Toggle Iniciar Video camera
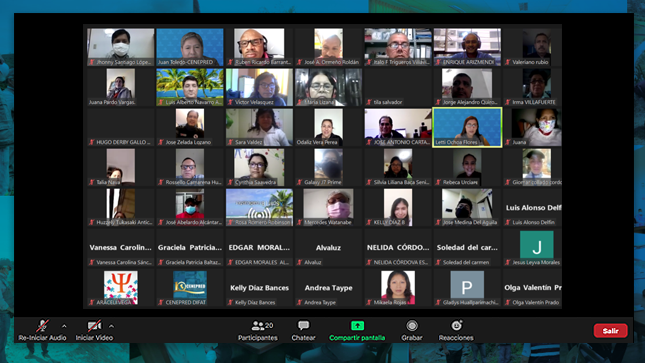The width and height of the screenshot is (645, 363). pyautogui.click(x=94, y=326)
